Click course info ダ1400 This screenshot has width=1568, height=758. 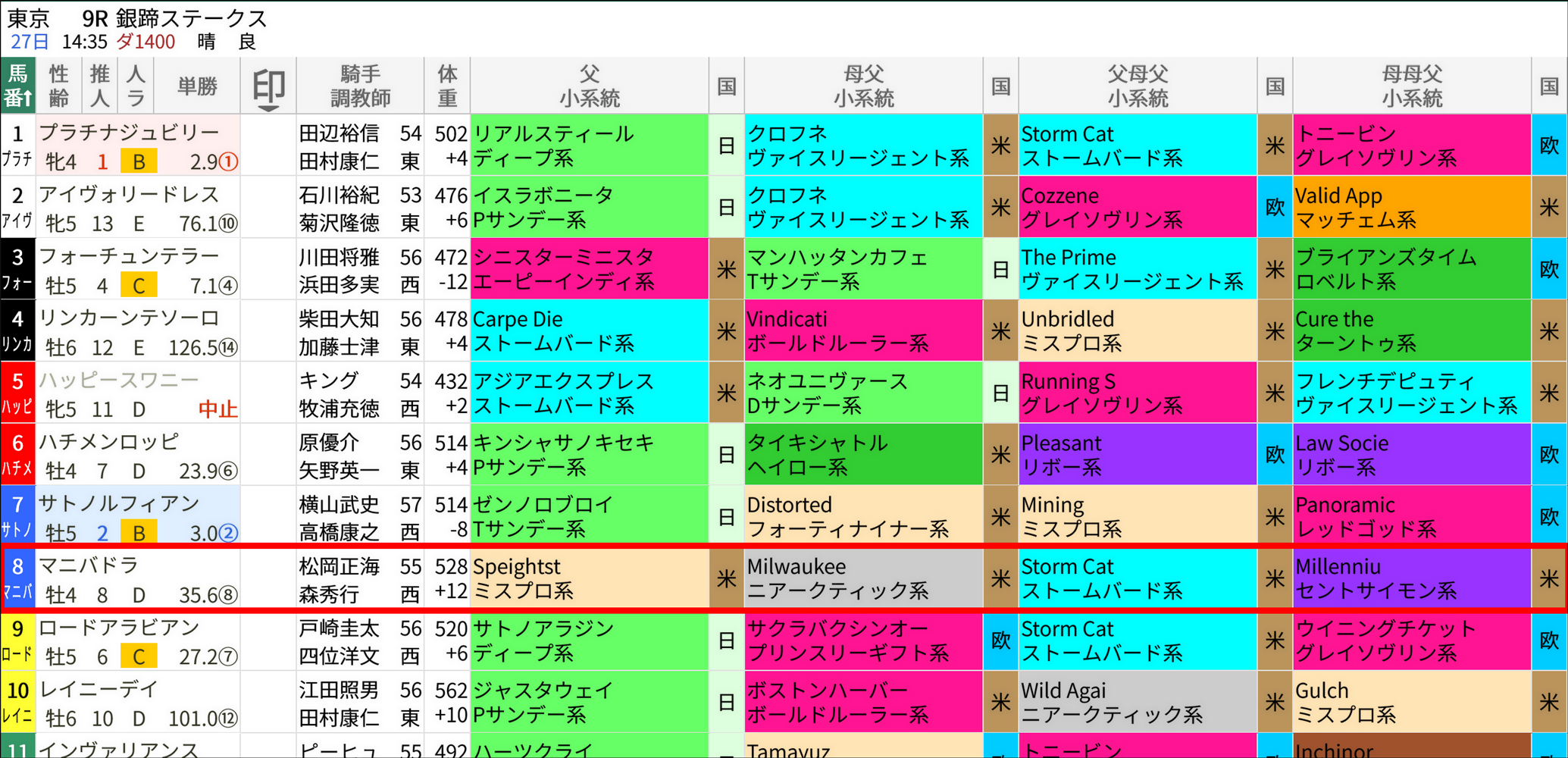point(146,42)
